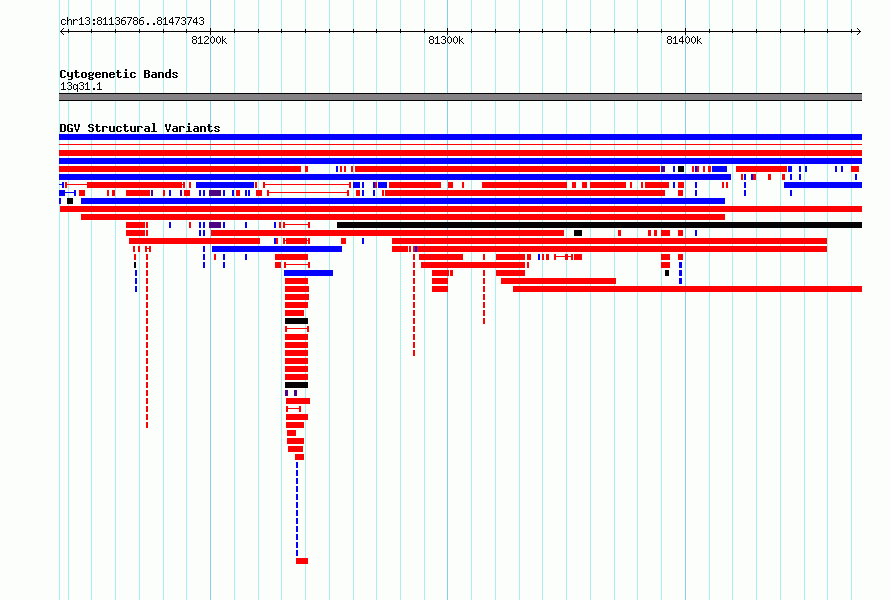Select the 81300k ruler label
This screenshot has height=600, width=890.
(446, 40)
